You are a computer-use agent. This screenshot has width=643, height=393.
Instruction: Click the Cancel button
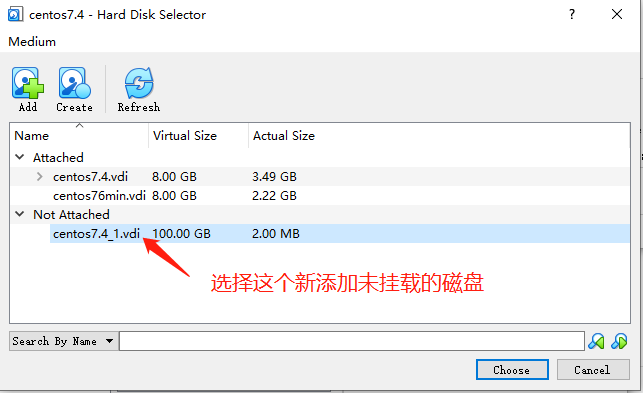(593, 370)
